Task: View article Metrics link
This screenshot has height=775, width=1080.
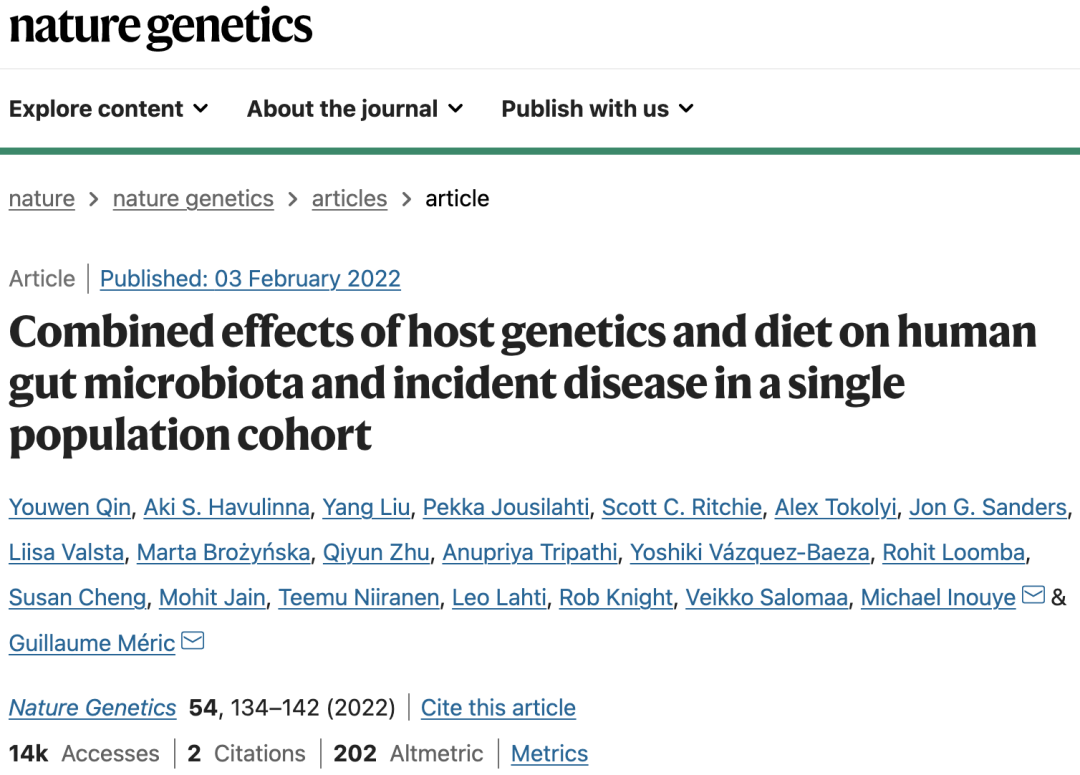Action: 550,753
